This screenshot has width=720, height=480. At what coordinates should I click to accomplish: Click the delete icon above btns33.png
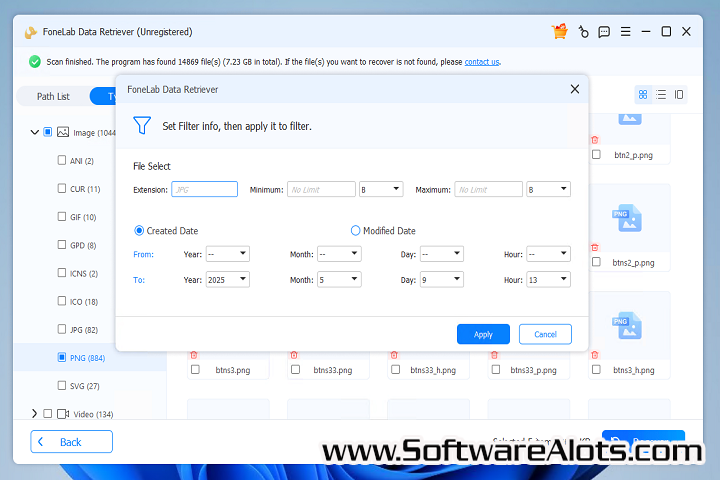tap(294, 355)
